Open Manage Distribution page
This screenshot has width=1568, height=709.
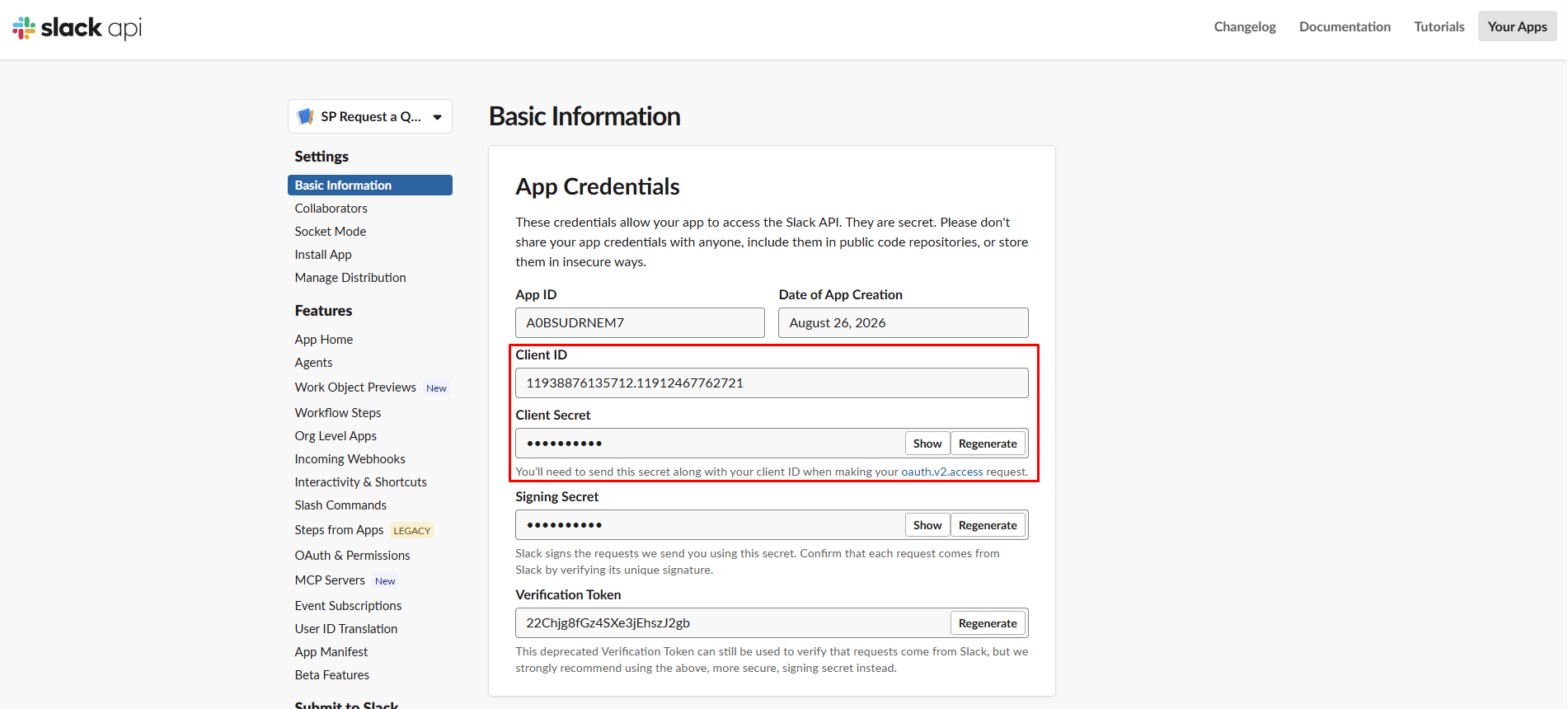pyautogui.click(x=350, y=278)
